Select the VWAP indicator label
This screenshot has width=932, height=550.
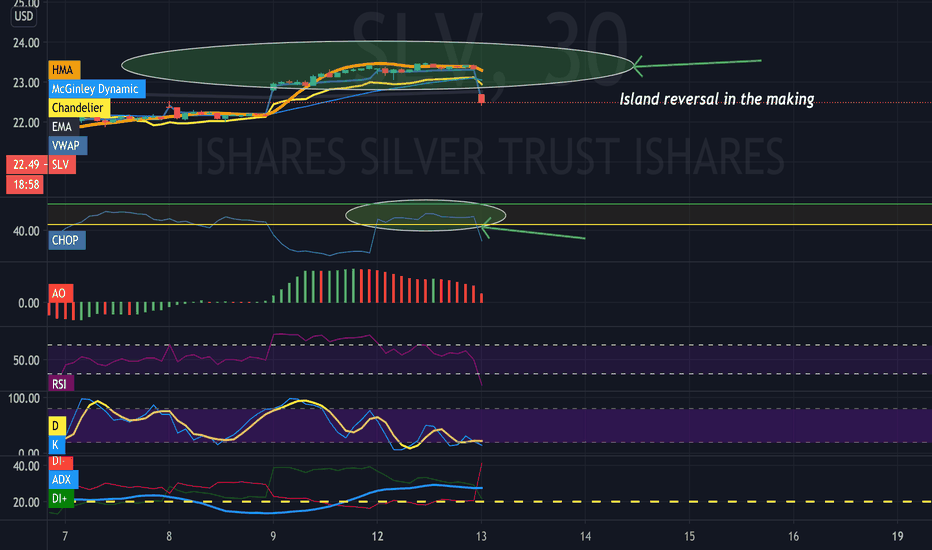(x=67, y=146)
